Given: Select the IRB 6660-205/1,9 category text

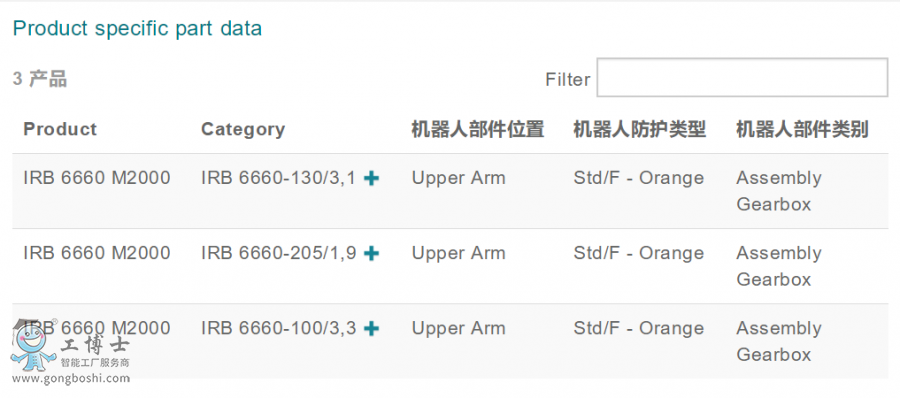Looking at the screenshot, I should 278,253.
